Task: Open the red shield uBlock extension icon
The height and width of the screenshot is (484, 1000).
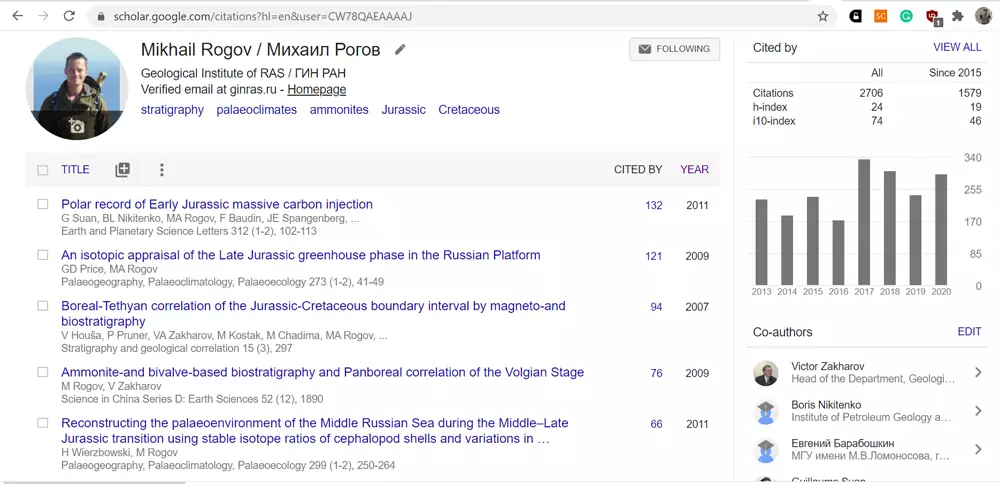Action: (x=933, y=17)
